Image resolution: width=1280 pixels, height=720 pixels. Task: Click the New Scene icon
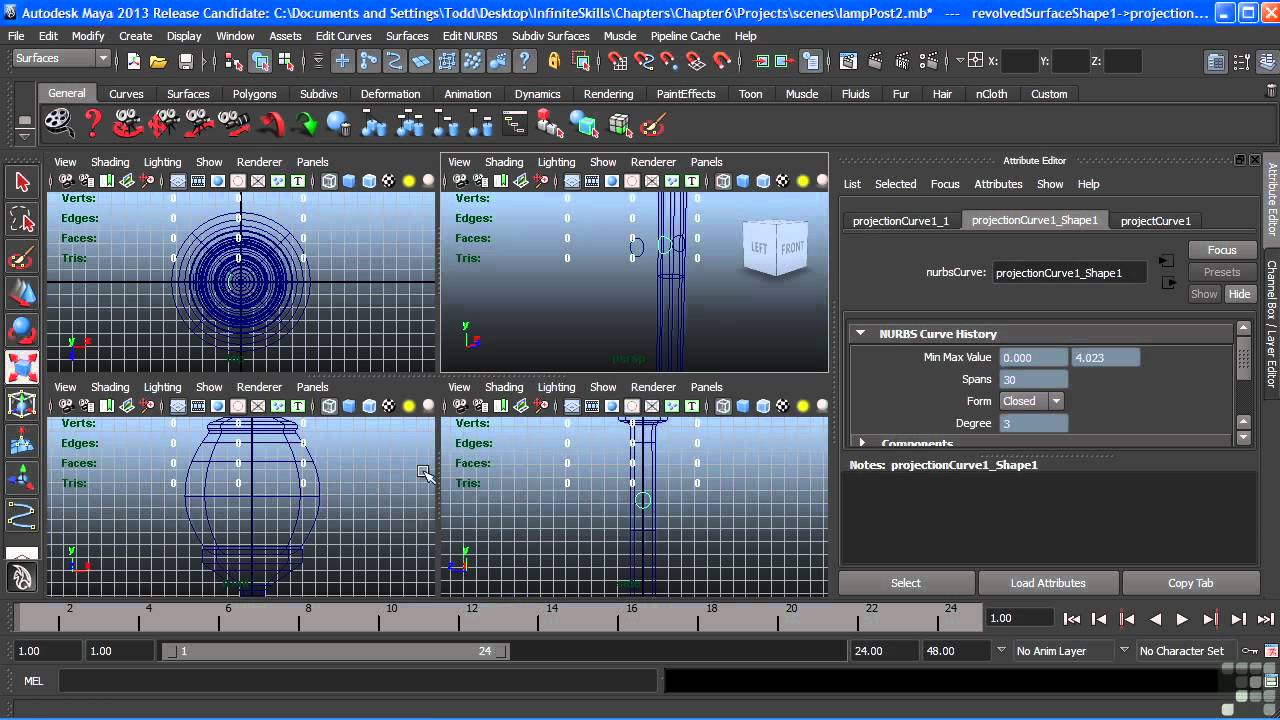point(134,62)
